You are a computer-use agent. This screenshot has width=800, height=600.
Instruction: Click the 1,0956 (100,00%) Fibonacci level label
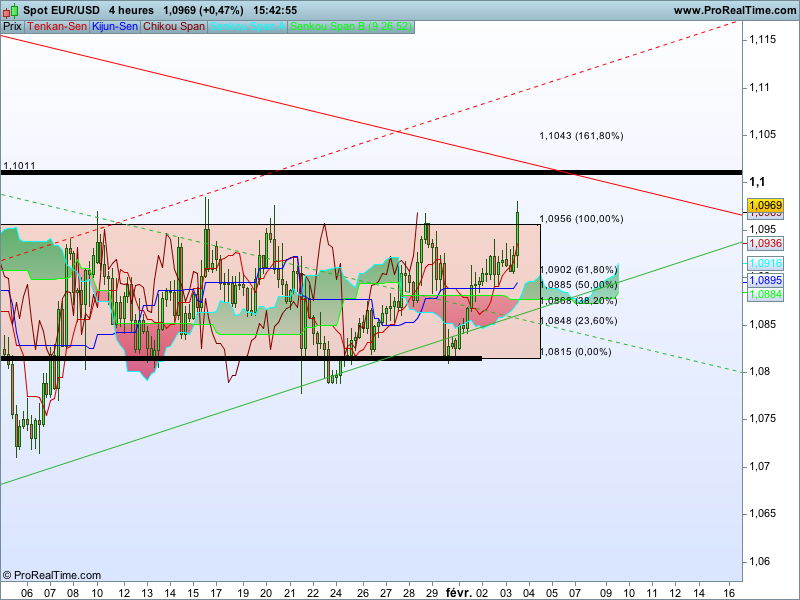[581, 218]
